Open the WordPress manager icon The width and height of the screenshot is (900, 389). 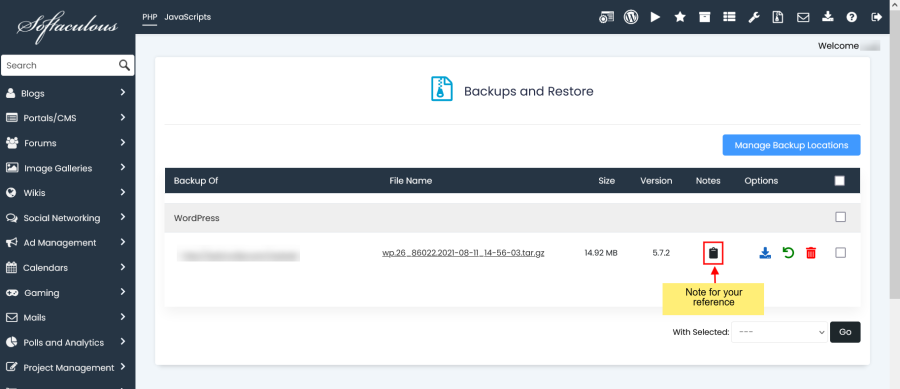click(631, 17)
